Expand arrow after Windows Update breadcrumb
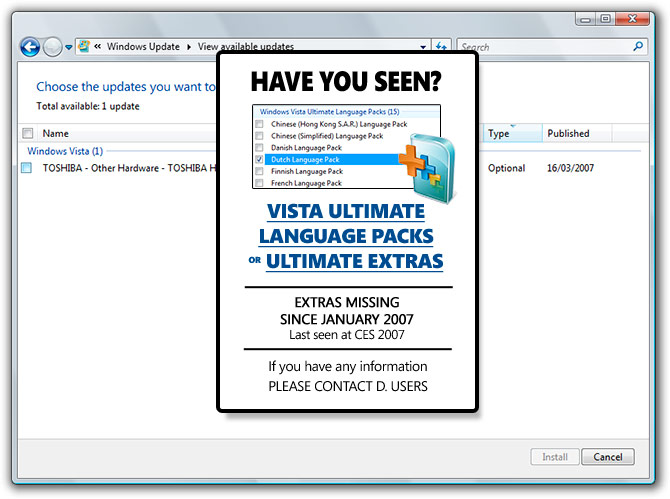 (x=188, y=47)
